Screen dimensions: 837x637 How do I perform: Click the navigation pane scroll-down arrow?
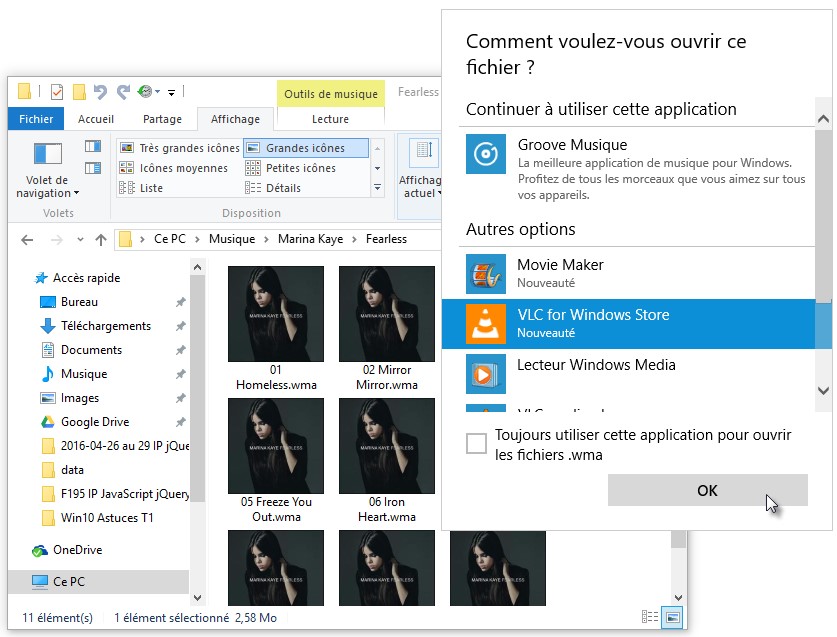click(198, 598)
